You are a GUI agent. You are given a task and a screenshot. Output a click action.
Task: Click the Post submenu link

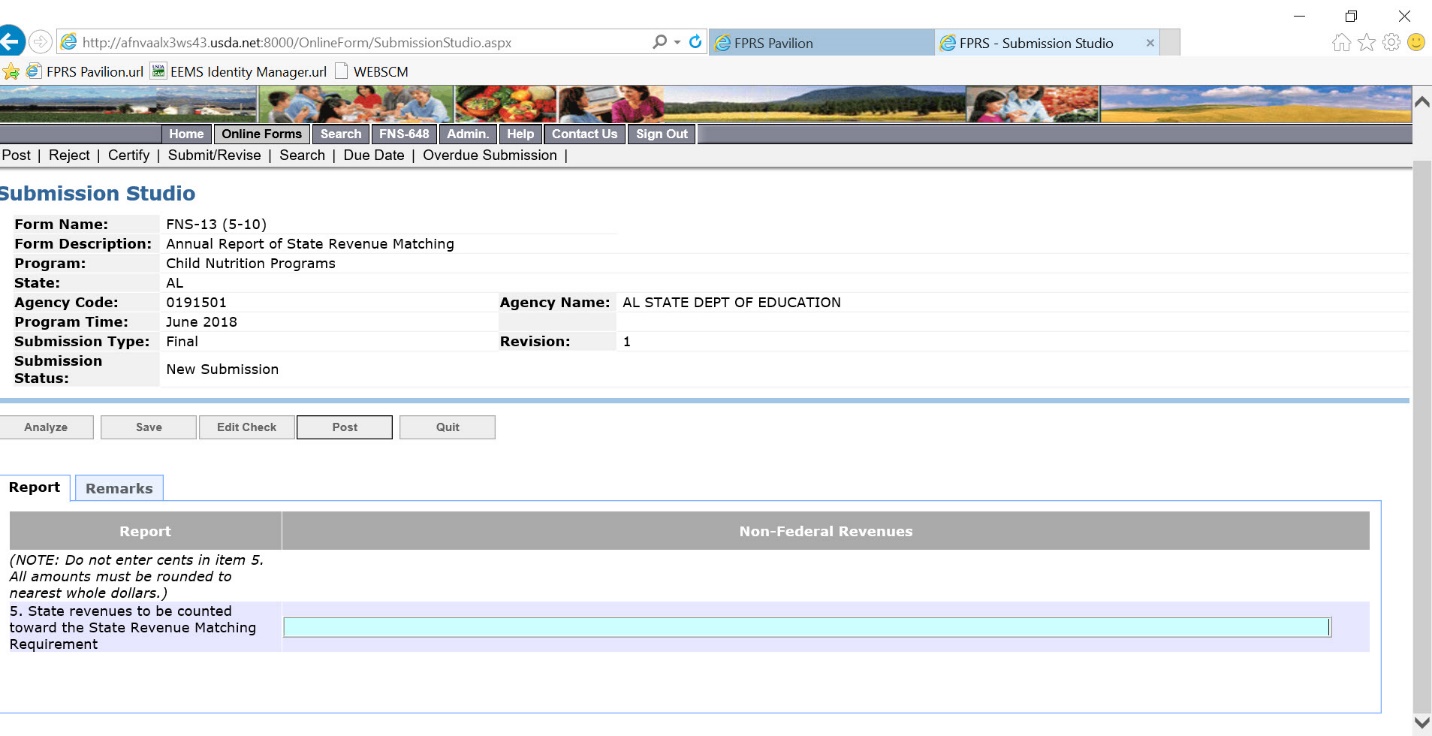tap(16, 155)
